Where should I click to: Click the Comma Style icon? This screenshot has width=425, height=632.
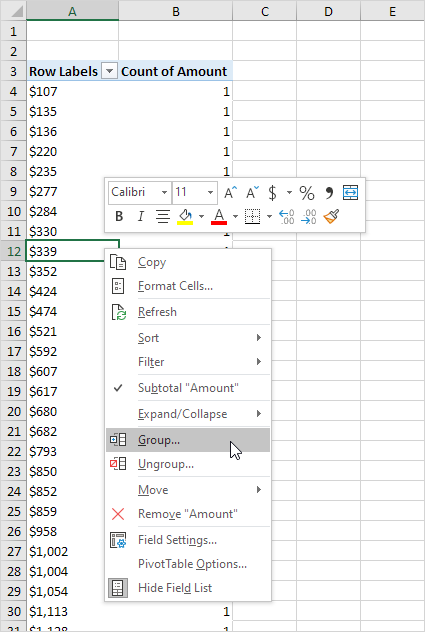pos(329,193)
